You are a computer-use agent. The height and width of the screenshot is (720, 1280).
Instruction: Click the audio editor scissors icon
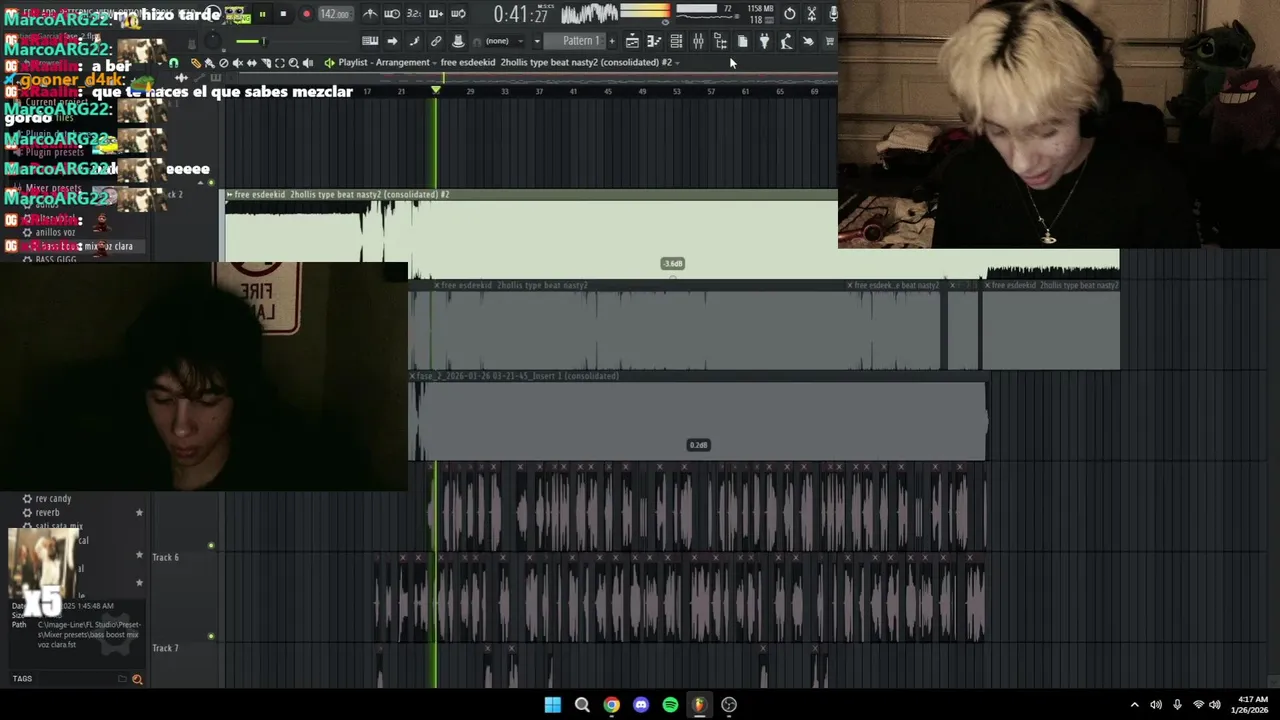tap(812, 14)
